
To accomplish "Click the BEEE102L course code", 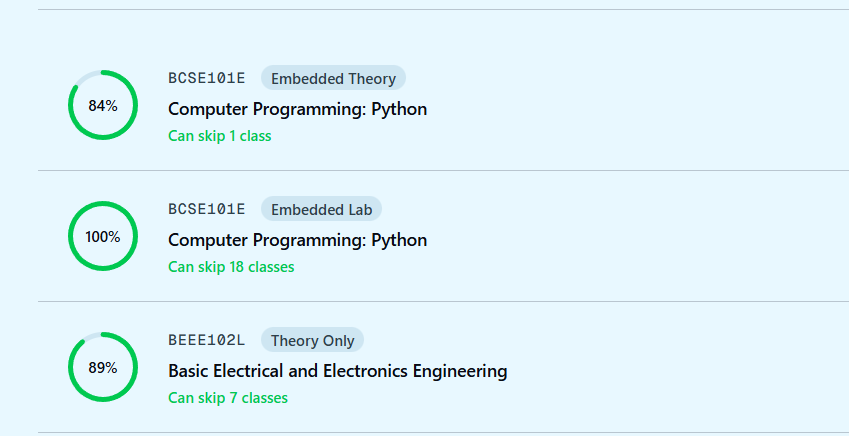I will pyautogui.click(x=206, y=340).
